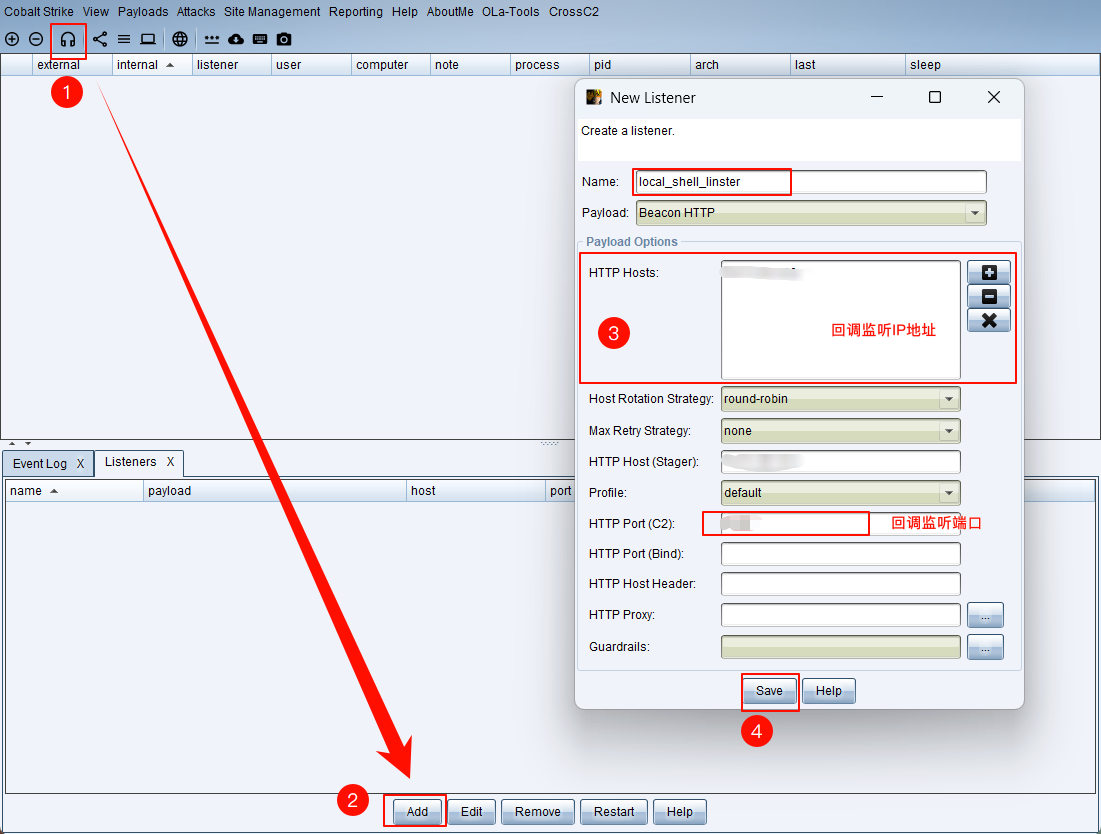The image size is (1101, 834).
Task: Add an HTTP host with the plus button
Action: (989, 272)
